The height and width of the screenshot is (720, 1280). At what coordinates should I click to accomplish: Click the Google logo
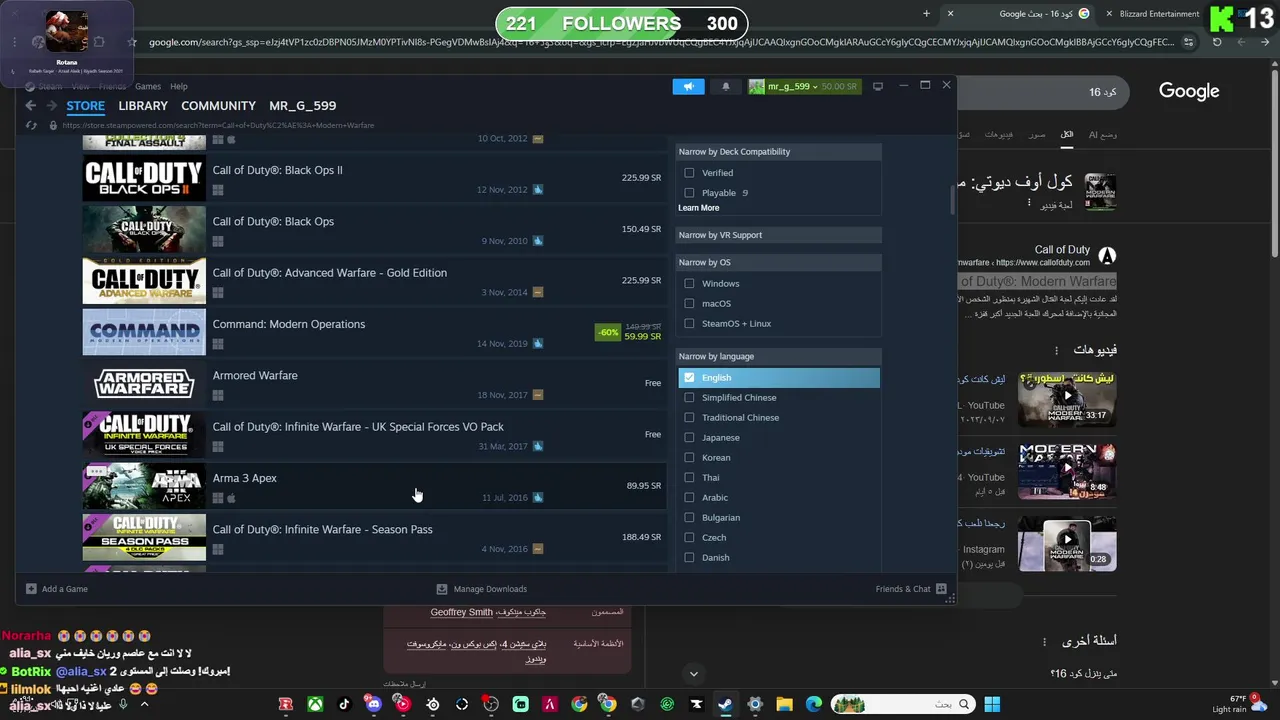(1189, 91)
